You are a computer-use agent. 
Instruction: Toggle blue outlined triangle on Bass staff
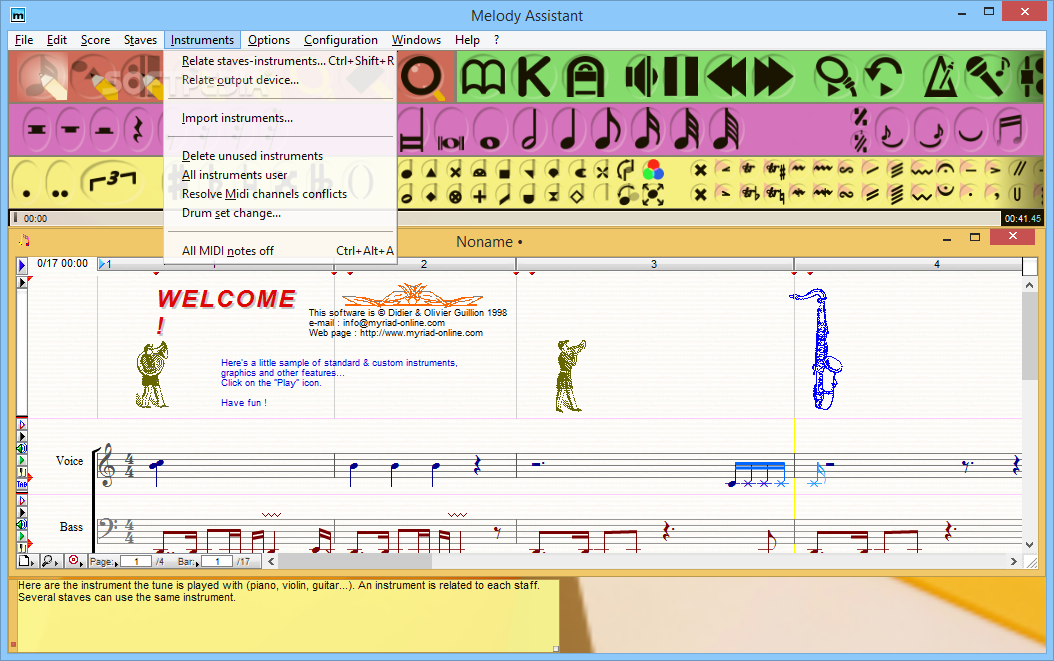(22, 500)
